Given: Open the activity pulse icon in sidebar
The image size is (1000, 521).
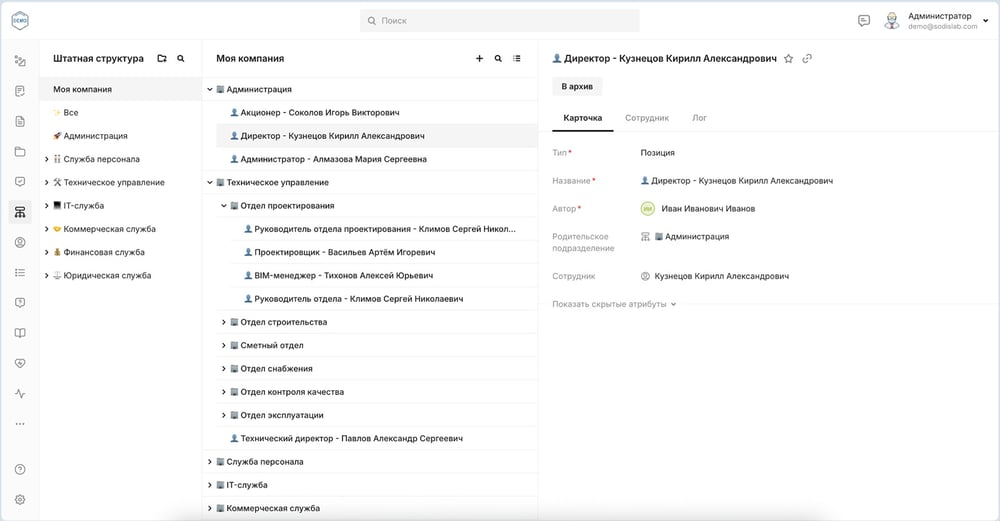Looking at the screenshot, I should (x=20, y=393).
